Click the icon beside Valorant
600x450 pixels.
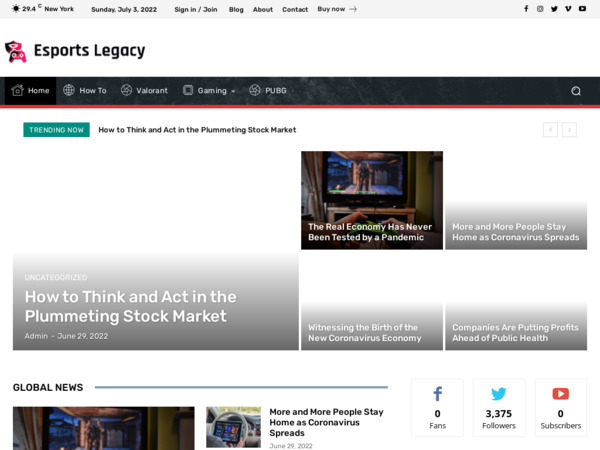pyautogui.click(x=126, y=90)
